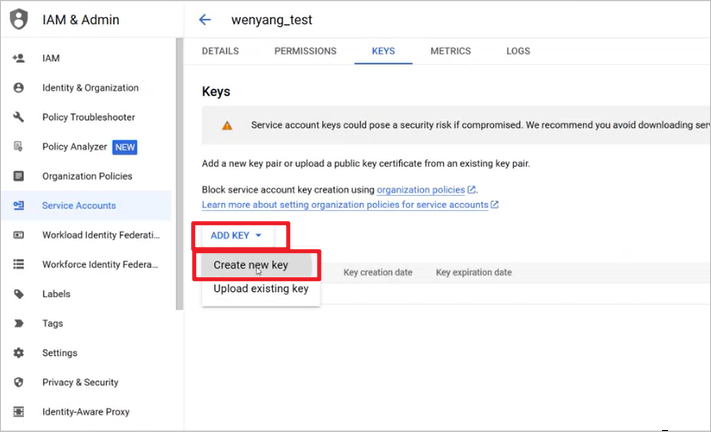The height and width of the screenshot is (432, 711).
Task: Open Labels in sidebar
Action: pyautogui.click(x=56, y=294)
